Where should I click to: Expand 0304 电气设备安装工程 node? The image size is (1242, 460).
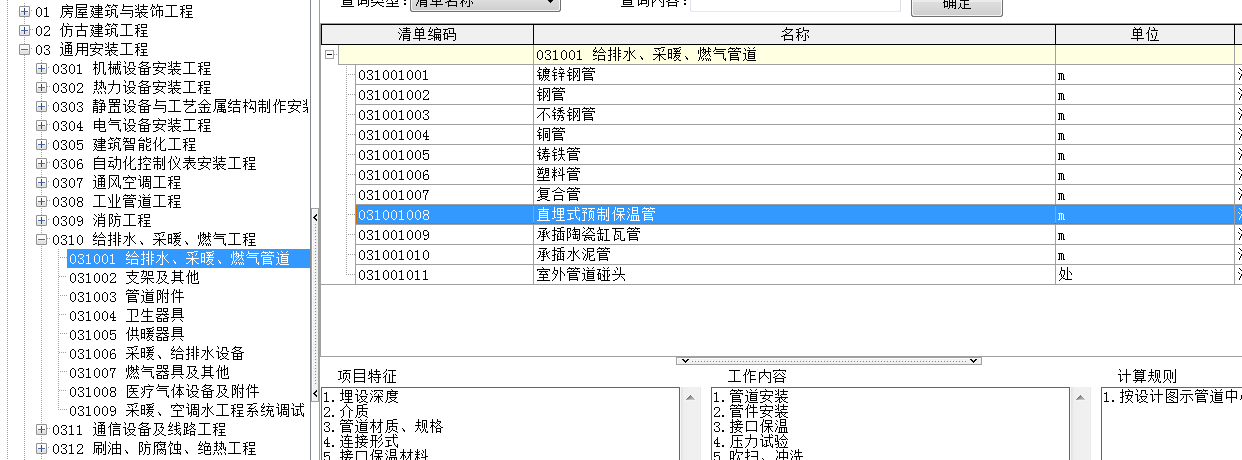(x=41, y=126)
